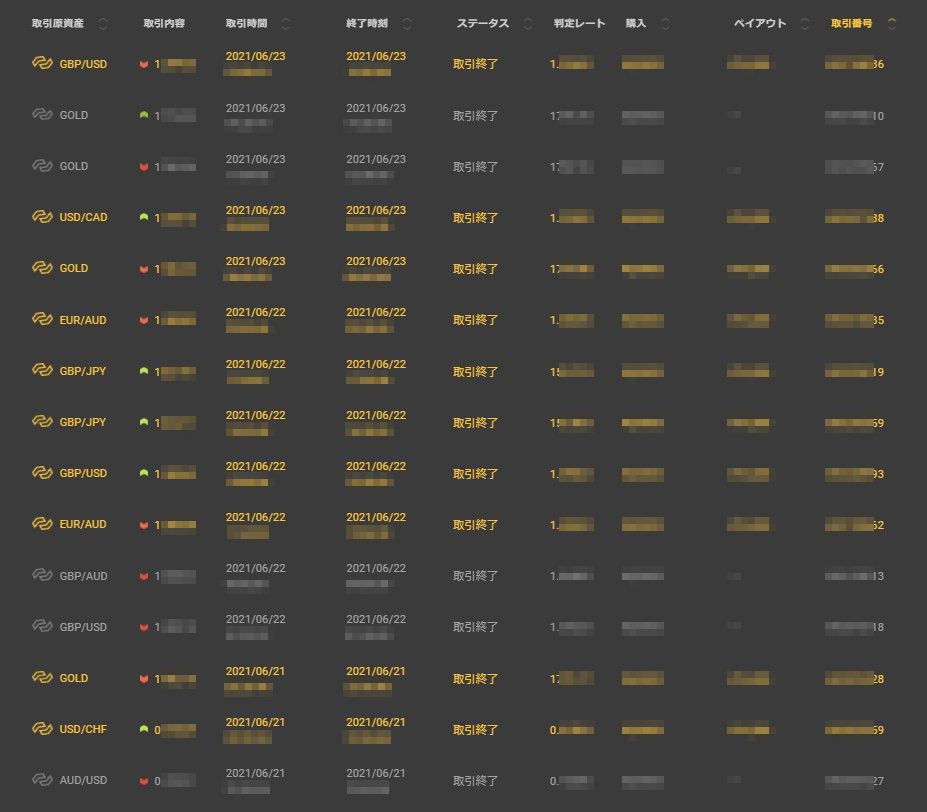Click the red down arrow in GBP/AUD row

144,577
